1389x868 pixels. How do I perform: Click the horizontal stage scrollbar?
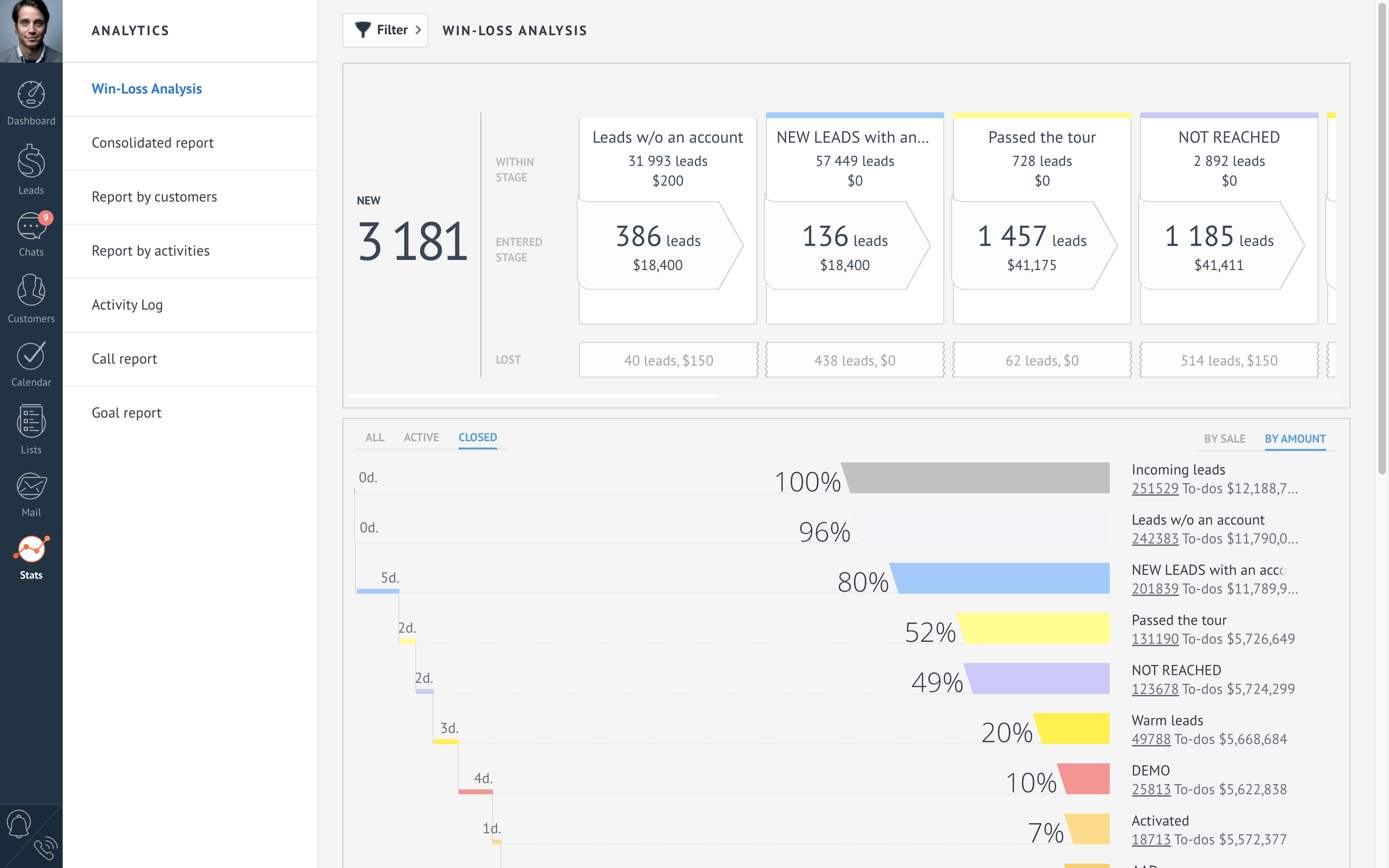click(533, 396)
